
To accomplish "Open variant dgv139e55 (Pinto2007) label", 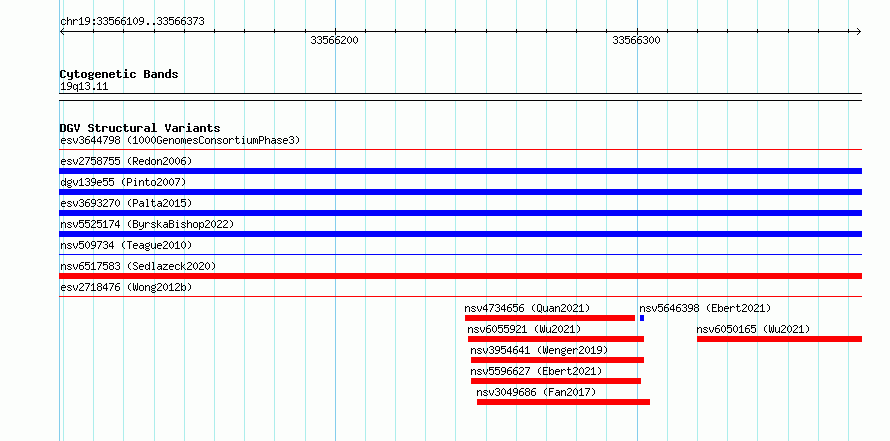I will click(x=123, y=182).
